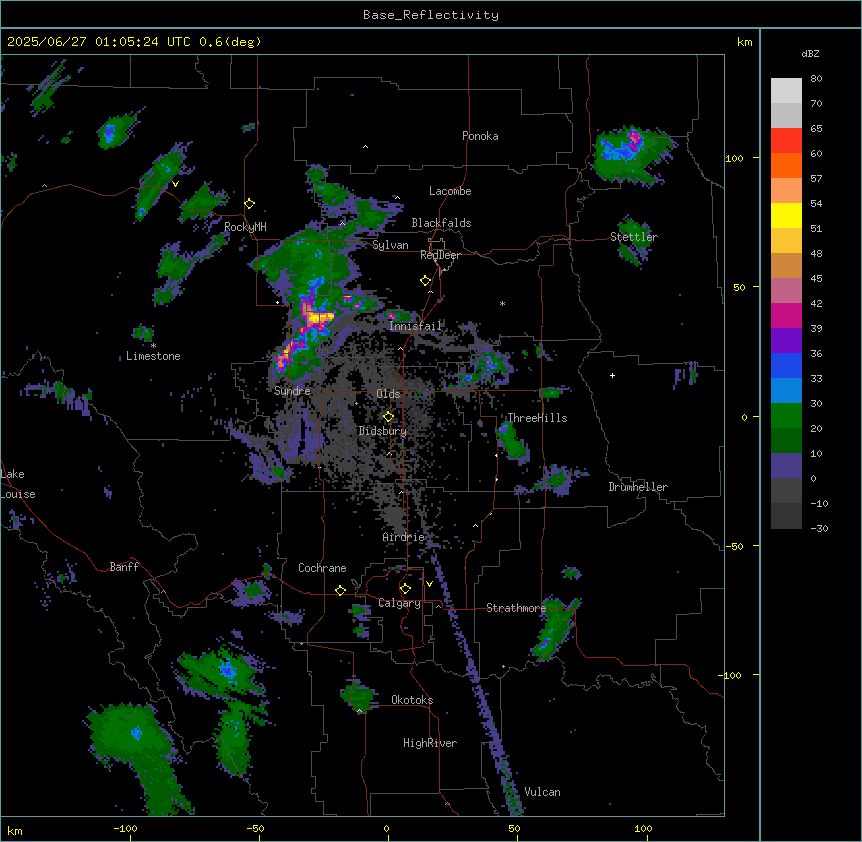Screen dimensions: 862x842
Task: Click the -100 tick on the bottom axis
Action: (x=125, y=828)
